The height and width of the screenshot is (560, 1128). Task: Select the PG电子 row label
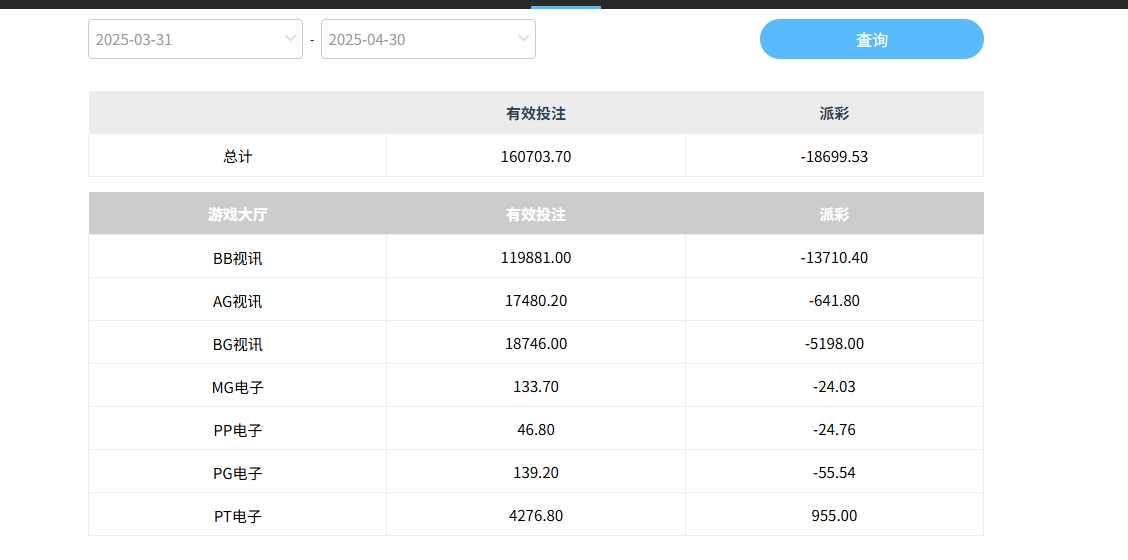(x=238, y=473)
